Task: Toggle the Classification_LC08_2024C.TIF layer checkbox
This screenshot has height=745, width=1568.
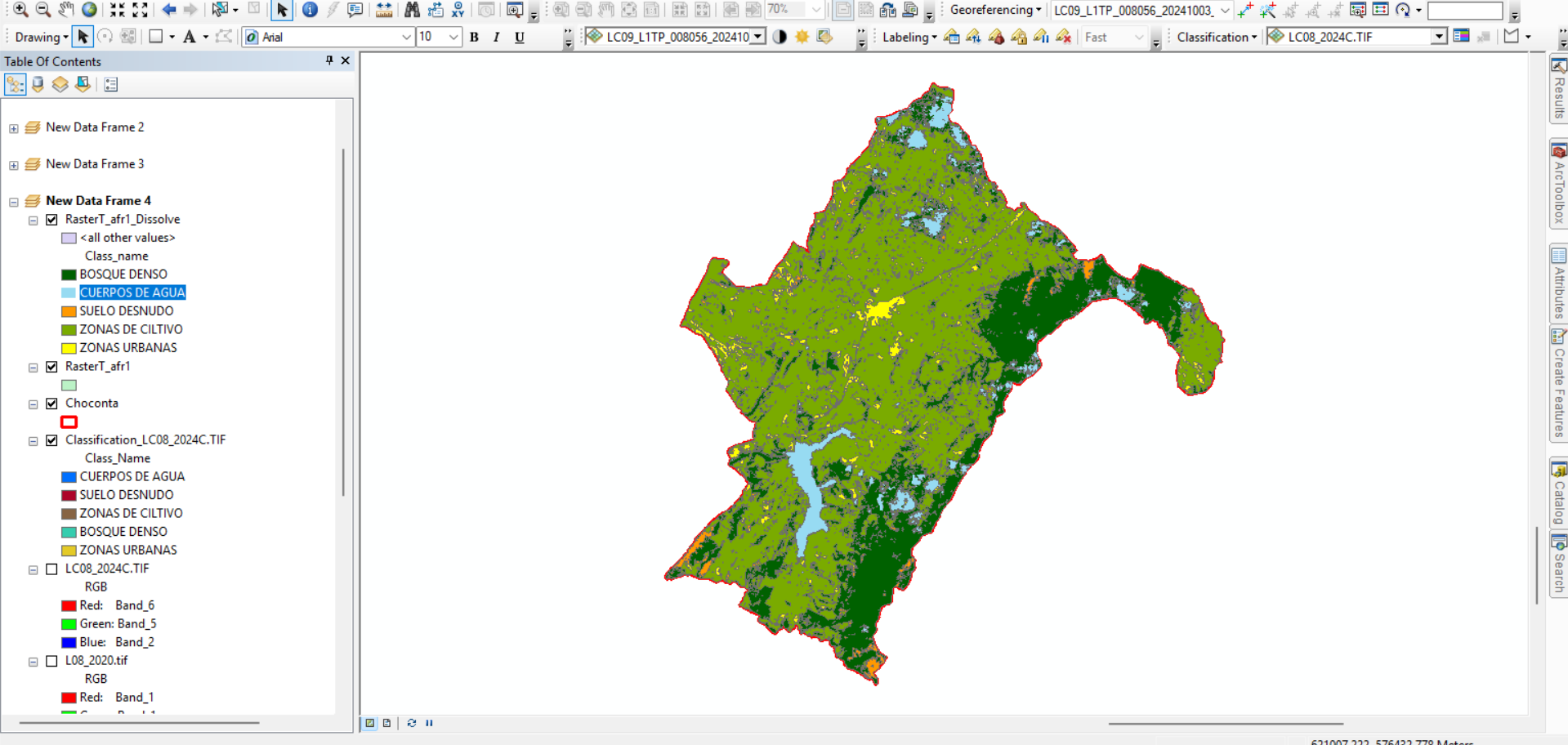Action: (51, 440)
